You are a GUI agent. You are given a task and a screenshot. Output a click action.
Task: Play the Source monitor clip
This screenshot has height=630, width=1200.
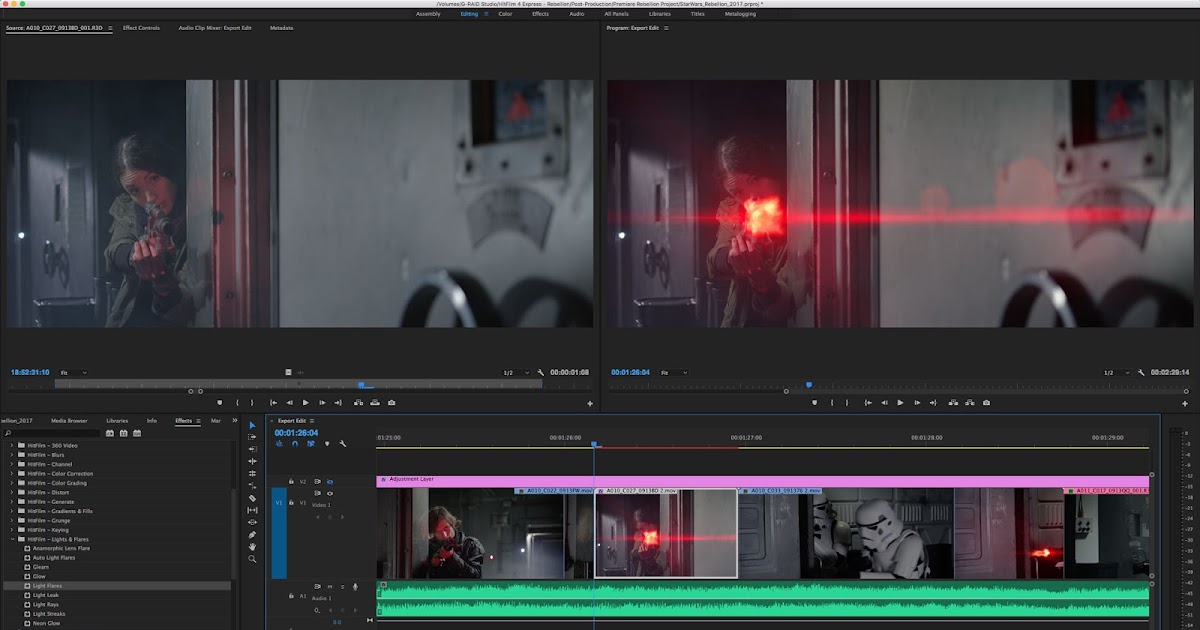tap(306, 403)
